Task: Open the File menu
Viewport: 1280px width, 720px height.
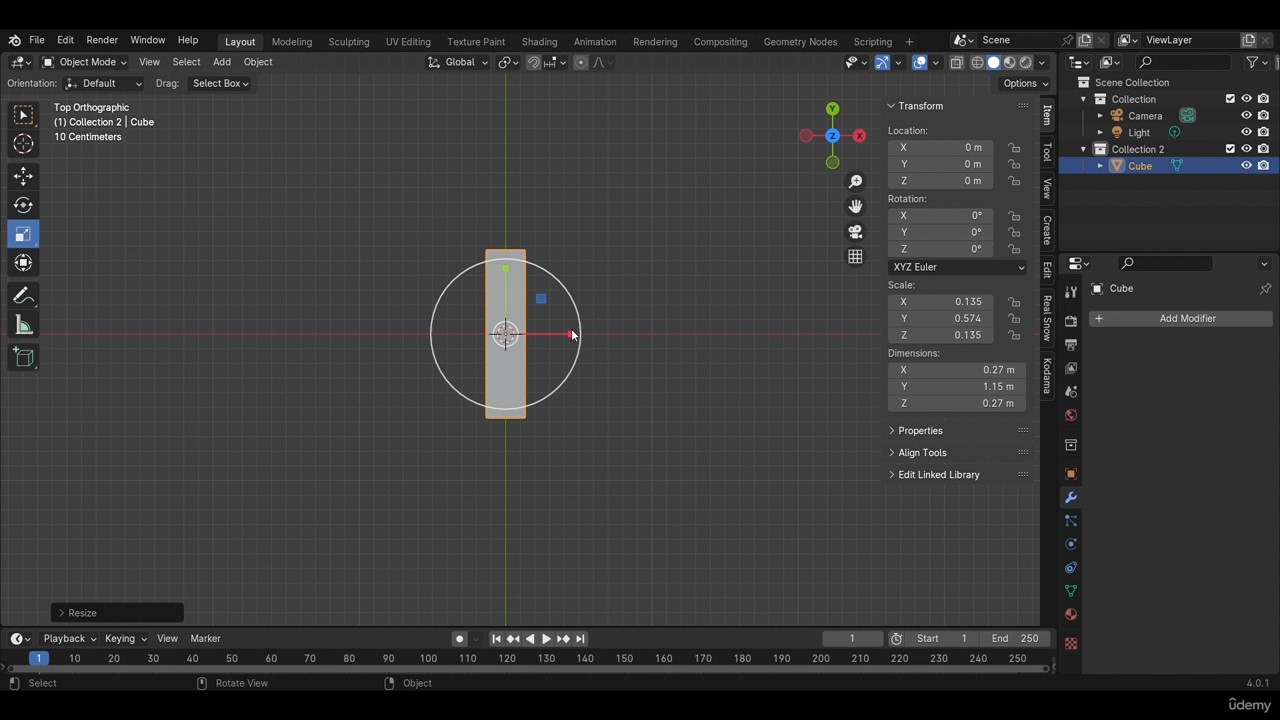Action: 36,40
